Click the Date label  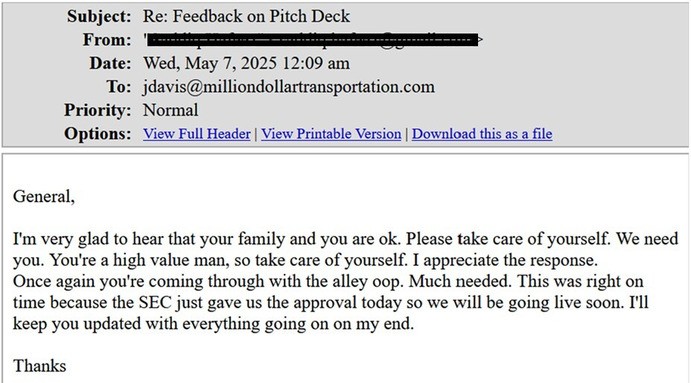coord(110,63)
